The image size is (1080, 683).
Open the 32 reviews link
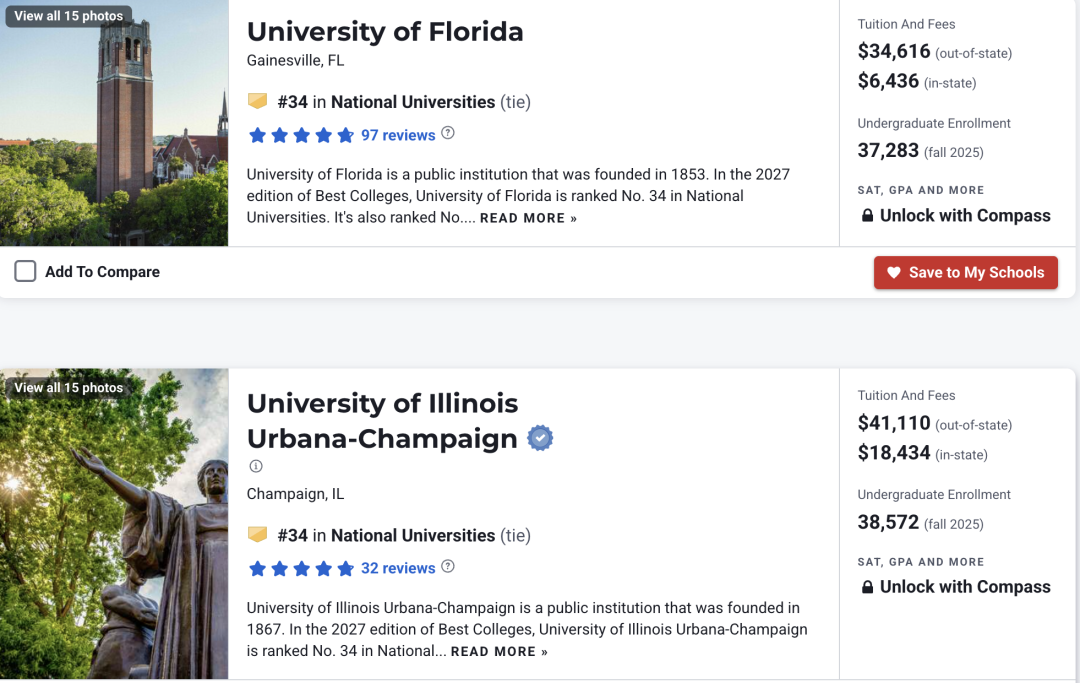pyautogui.click(x=398, y=568)
